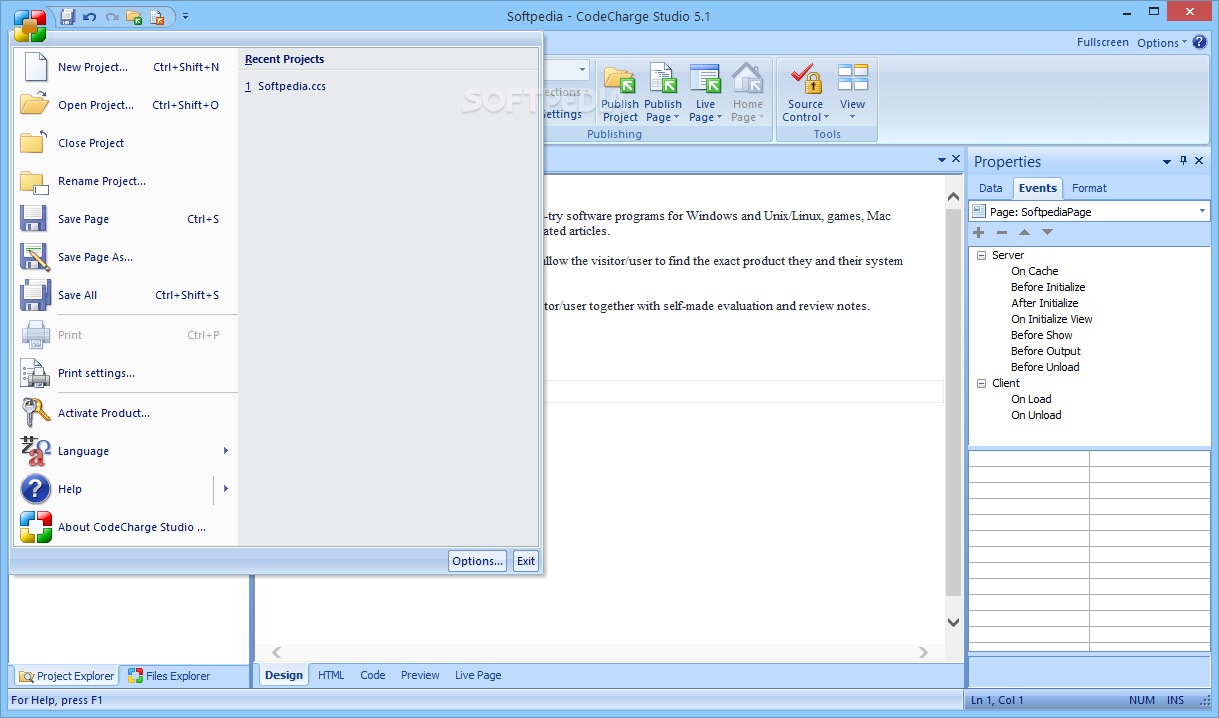Image resolution: width=1219 pixels, height=718 pixels.
Task: Click the minus remove event icon
Action: pyautogui.click(x=1002, y=232)
